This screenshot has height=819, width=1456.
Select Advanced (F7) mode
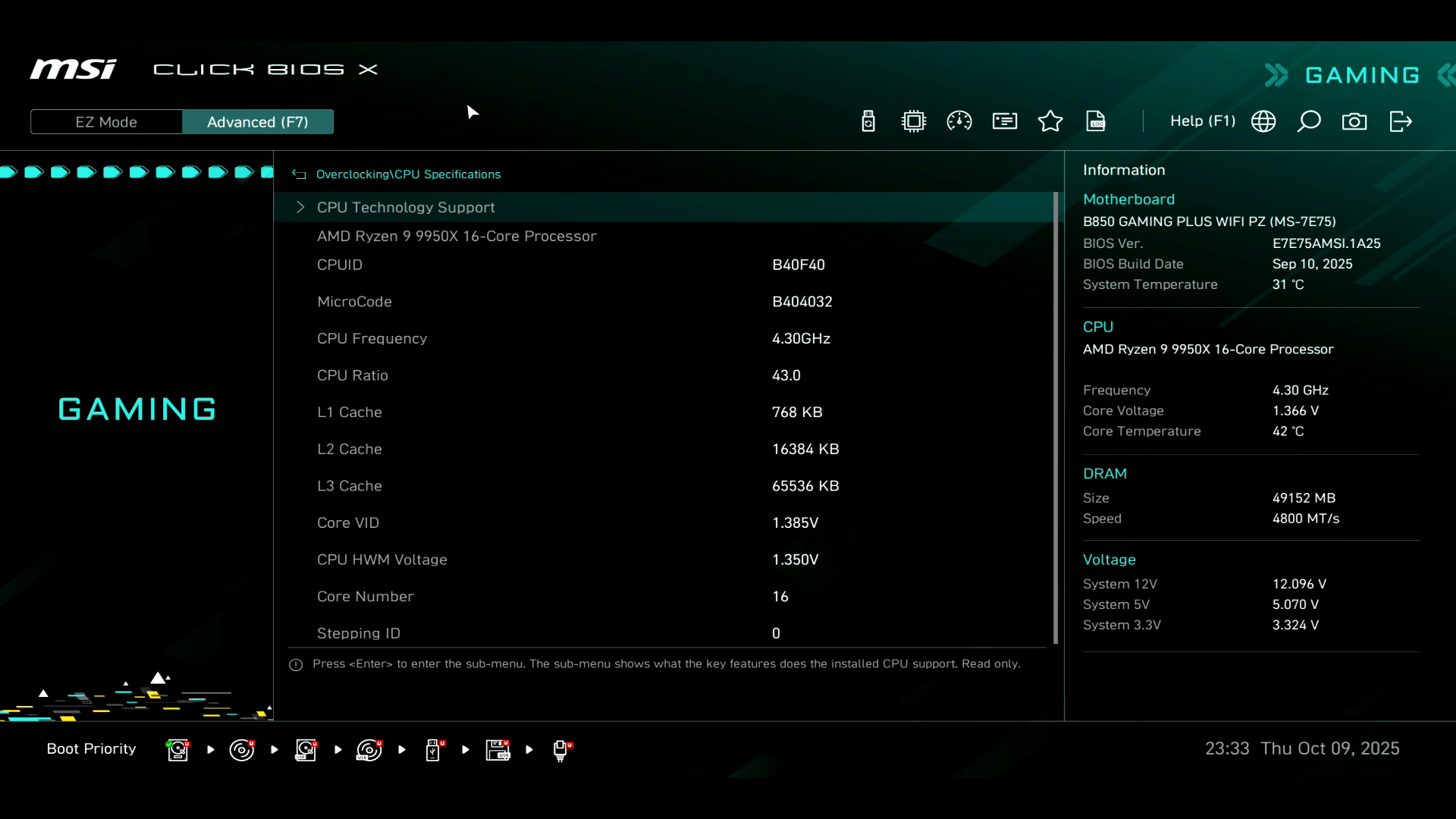(x=258, y=122)
